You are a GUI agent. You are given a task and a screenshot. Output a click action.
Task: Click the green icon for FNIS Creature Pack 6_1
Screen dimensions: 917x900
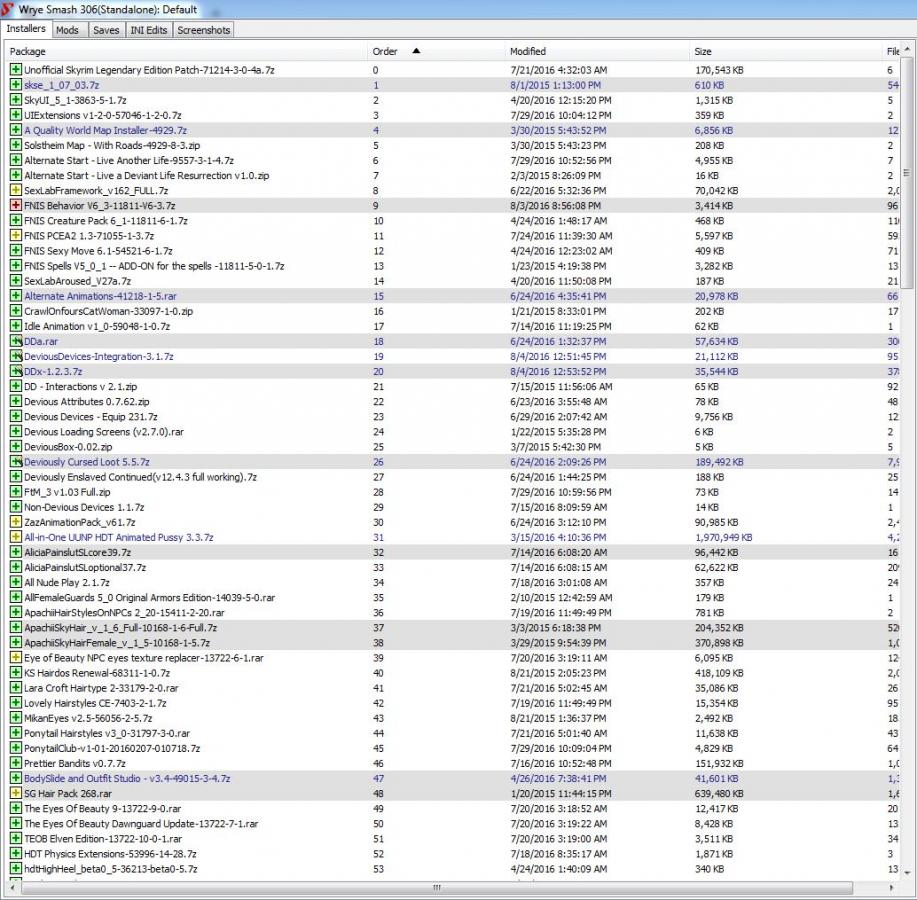[x=16, y=220]
